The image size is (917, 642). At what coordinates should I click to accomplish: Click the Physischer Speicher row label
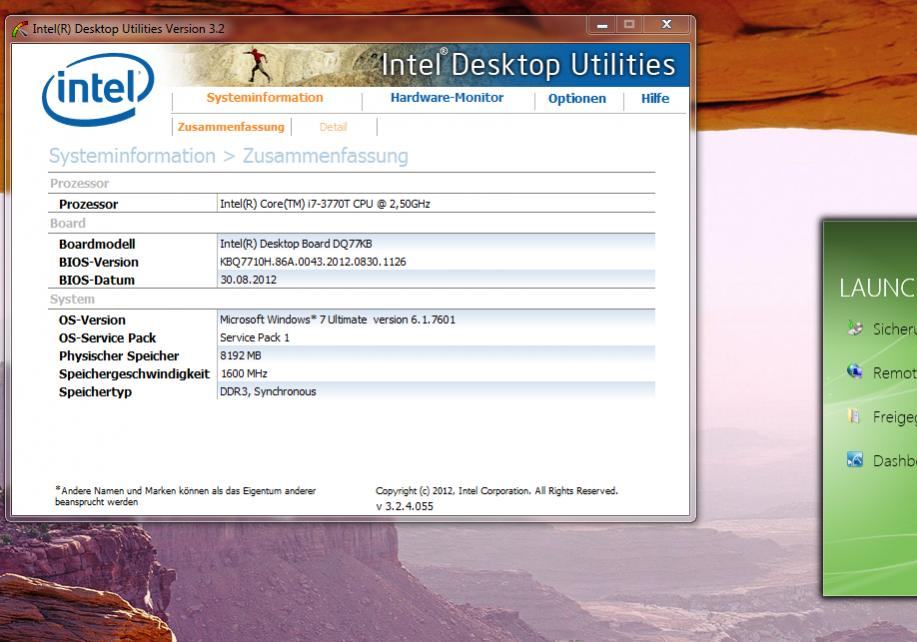pyautogui.click(x=119, y=356)
